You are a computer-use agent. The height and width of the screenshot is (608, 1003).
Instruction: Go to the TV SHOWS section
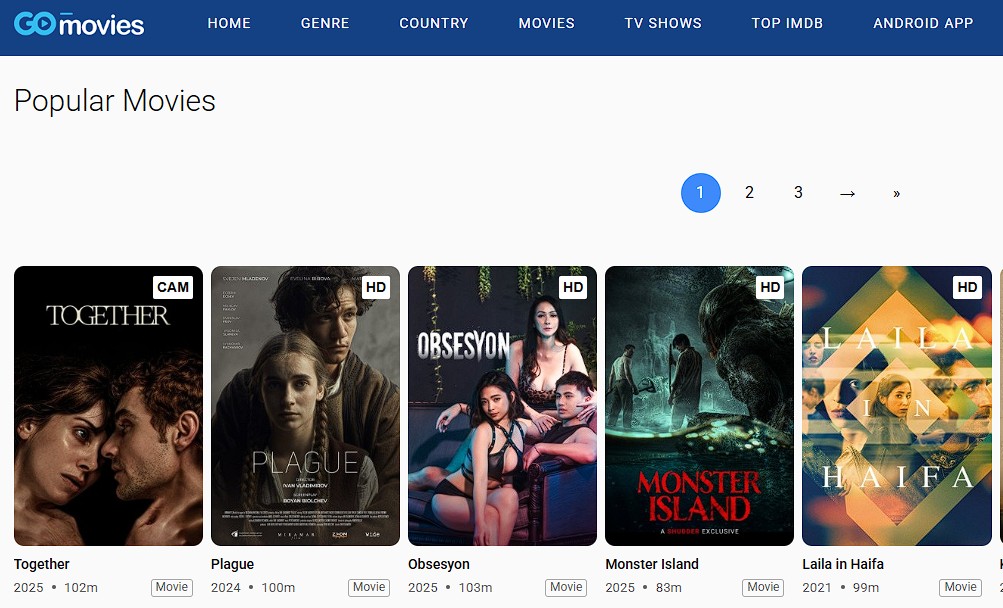pos(663,23)
